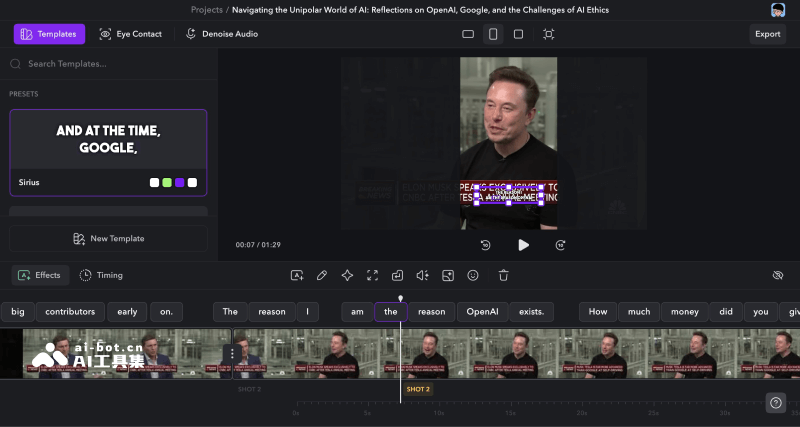
Task: Select the purple color swatch in Sirius
Action: pos(180,183)
